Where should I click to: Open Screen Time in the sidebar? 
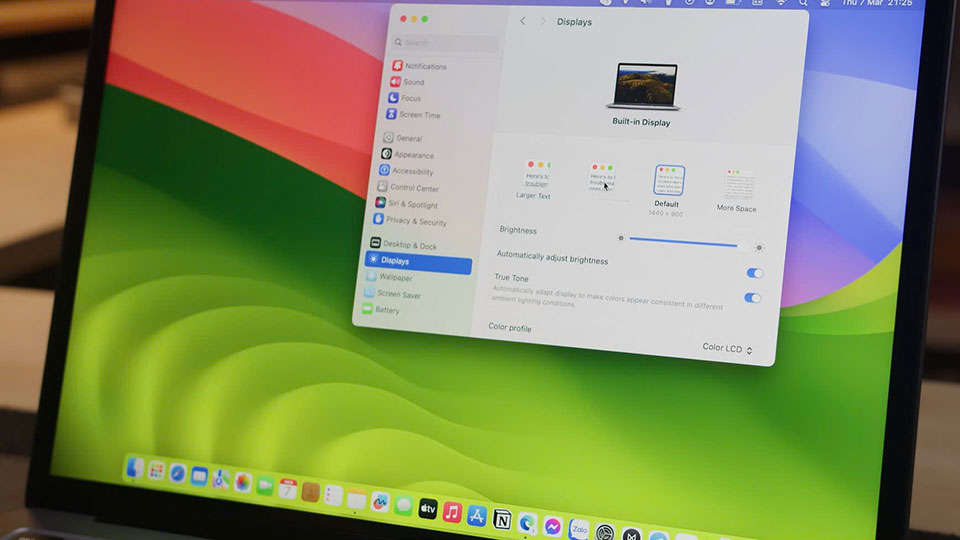point(413,114)
